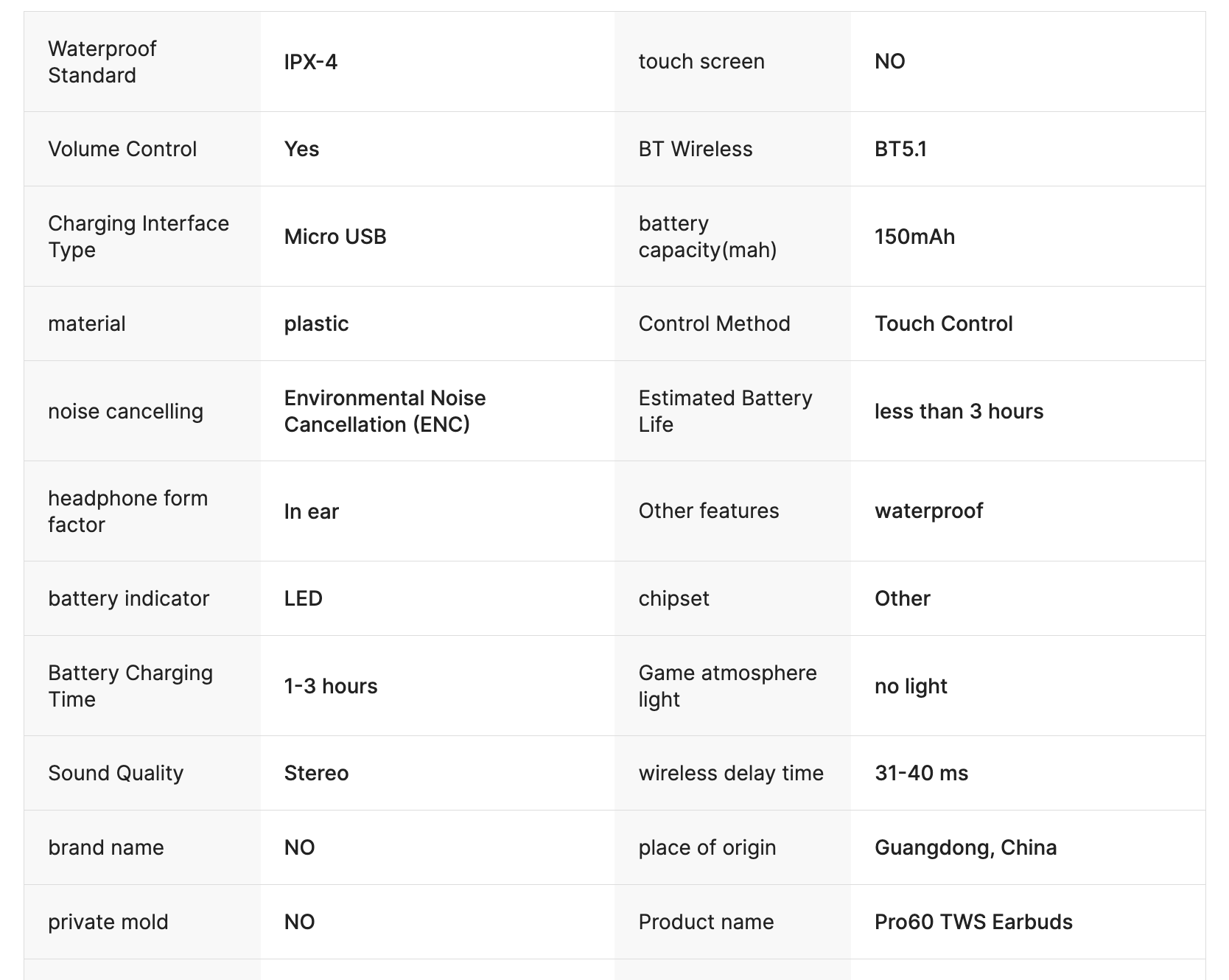This screenshot has width=1229, height=980.
Task: Click the 'no light' game atmosphere value
Action: pyautogui.click(x=911, y=686)
